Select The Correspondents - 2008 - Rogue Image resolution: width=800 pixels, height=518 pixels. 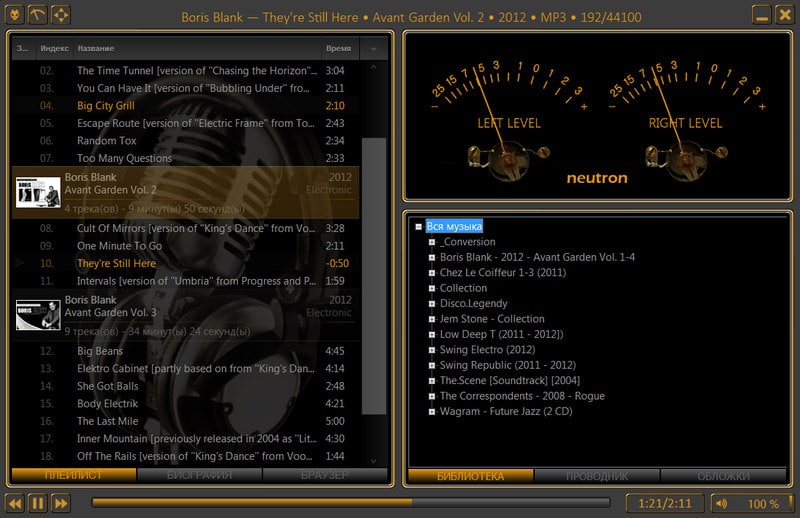tap(522, 396)
